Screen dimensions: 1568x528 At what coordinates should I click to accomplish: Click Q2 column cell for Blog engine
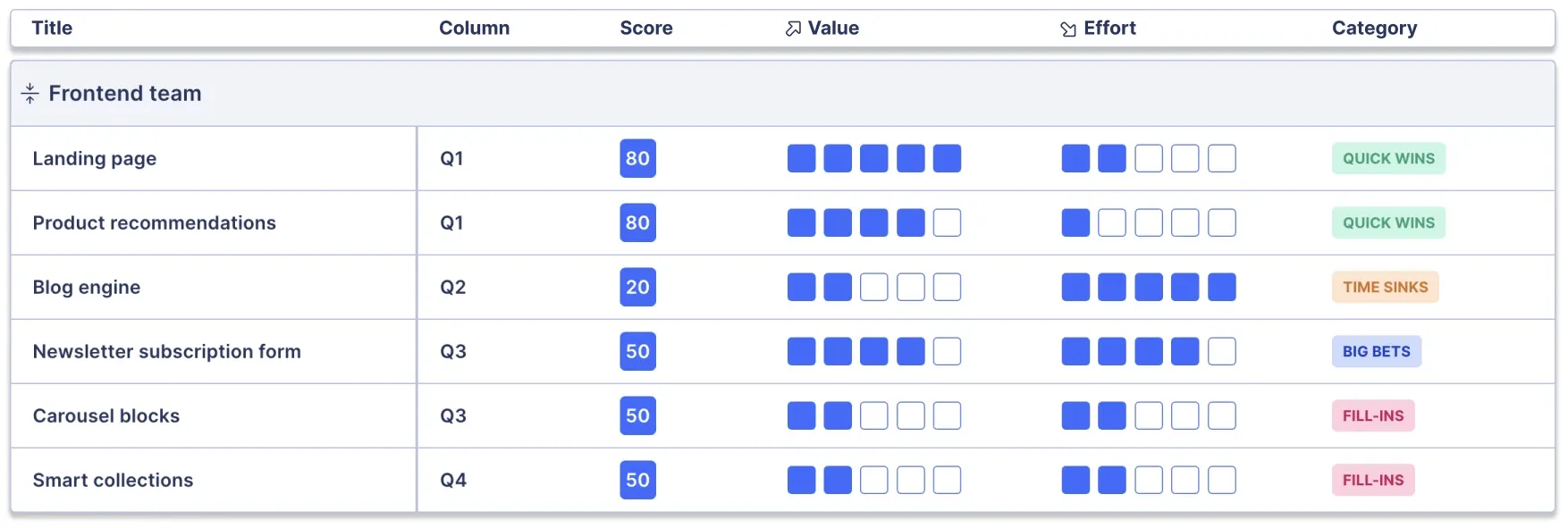(452, 287)
